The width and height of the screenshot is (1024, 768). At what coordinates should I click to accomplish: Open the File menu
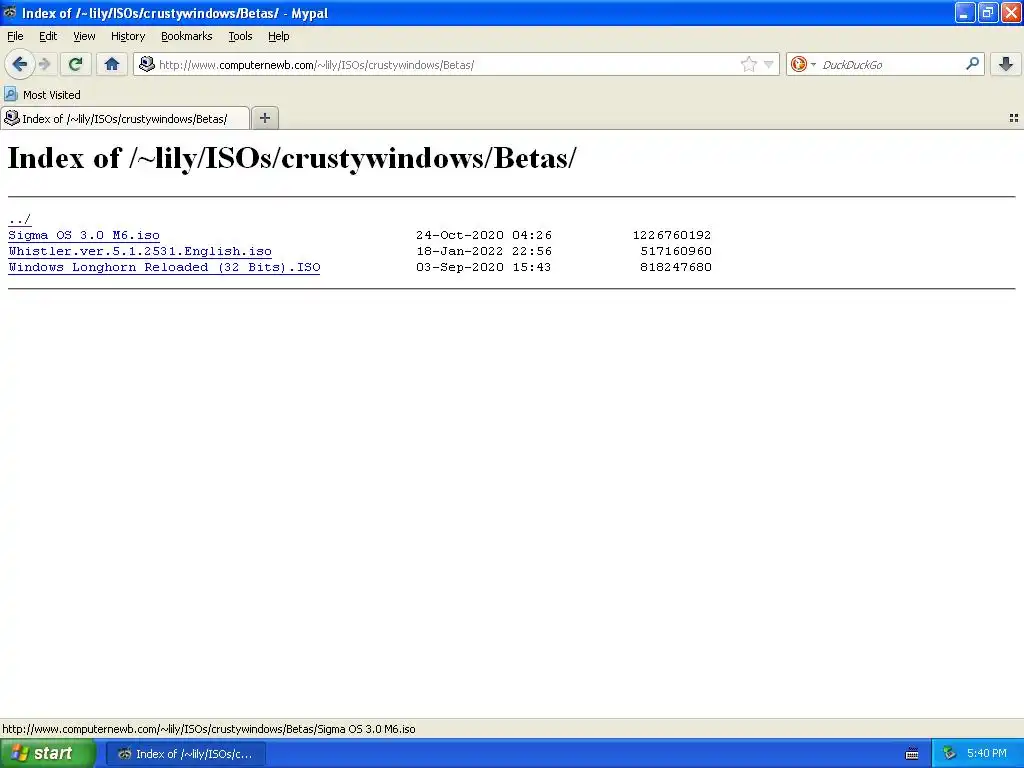15,36
